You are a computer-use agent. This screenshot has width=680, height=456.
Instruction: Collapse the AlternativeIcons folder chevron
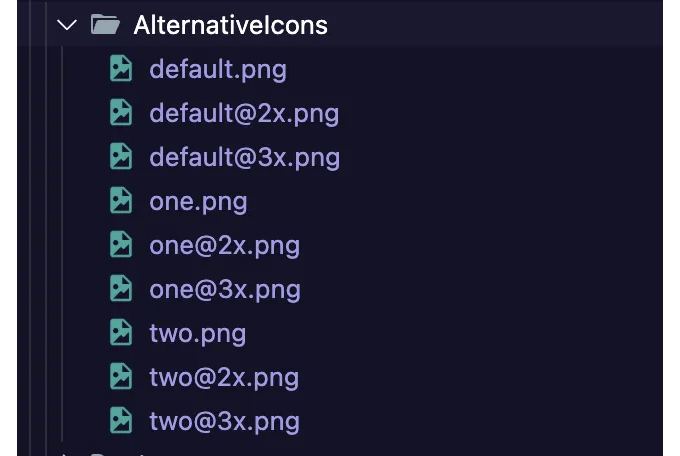coord(67,25)
